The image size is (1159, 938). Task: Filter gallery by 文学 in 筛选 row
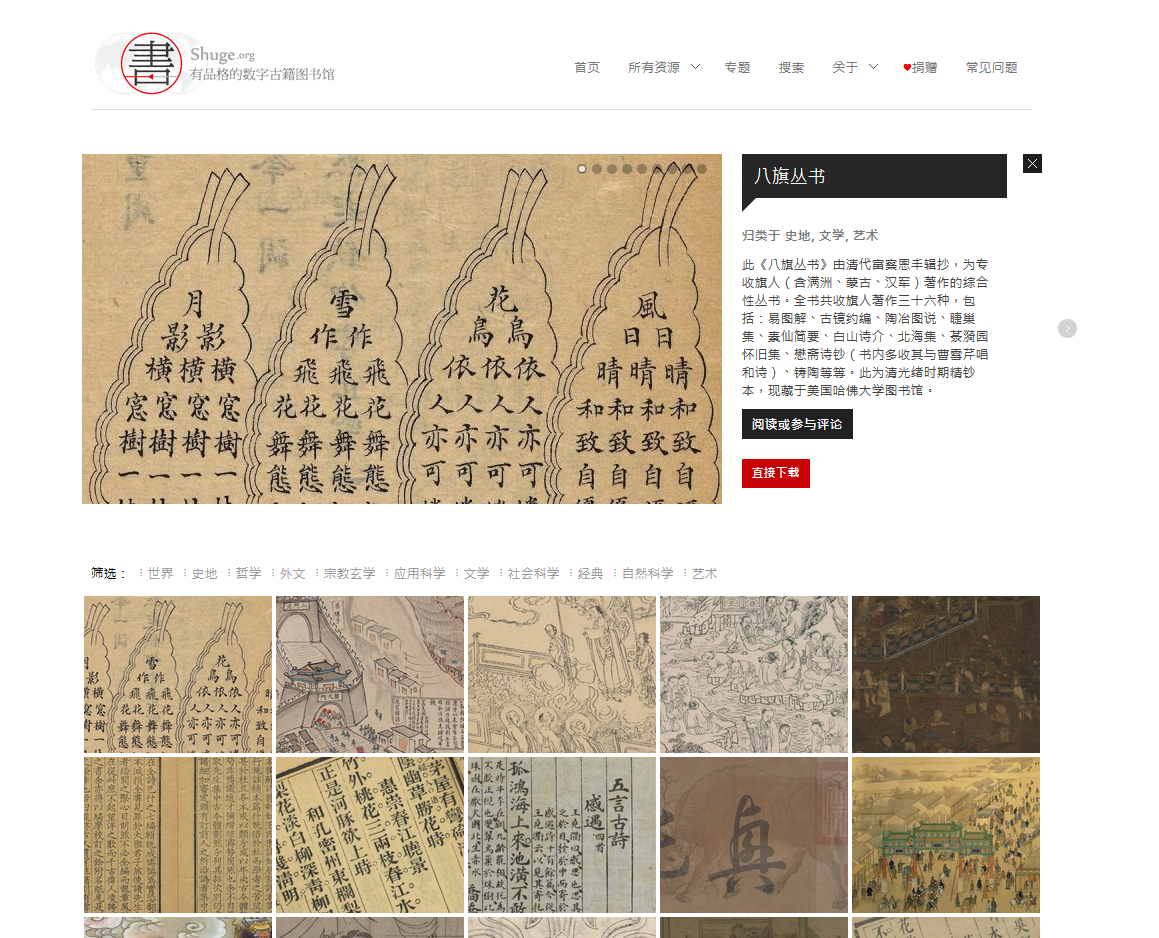477,574
